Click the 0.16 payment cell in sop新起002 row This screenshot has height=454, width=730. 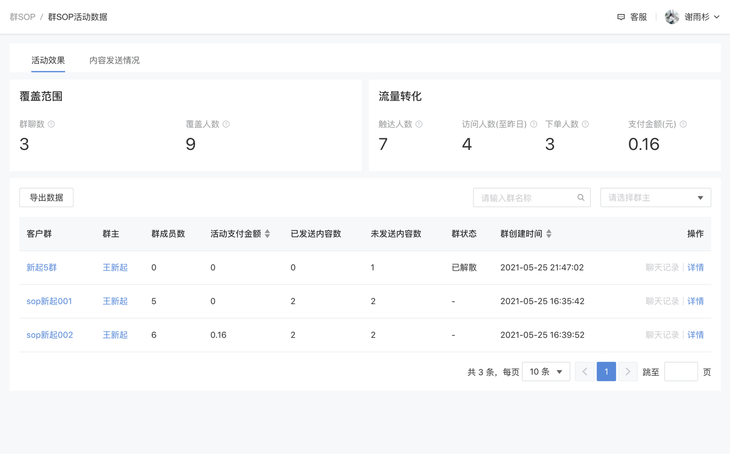tap(218, 335)
